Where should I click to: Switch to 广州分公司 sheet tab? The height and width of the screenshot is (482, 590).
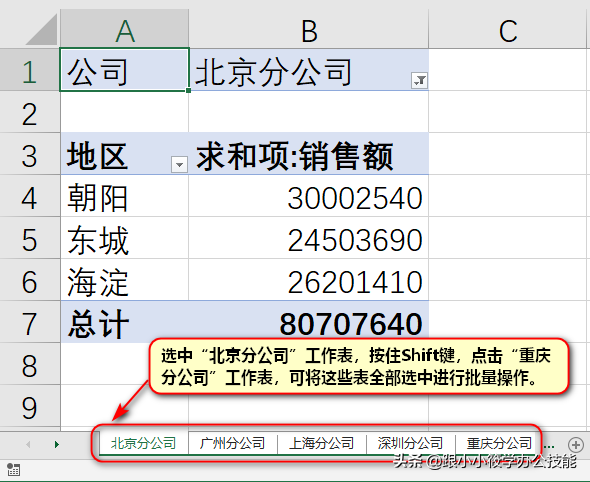[233, 443]
